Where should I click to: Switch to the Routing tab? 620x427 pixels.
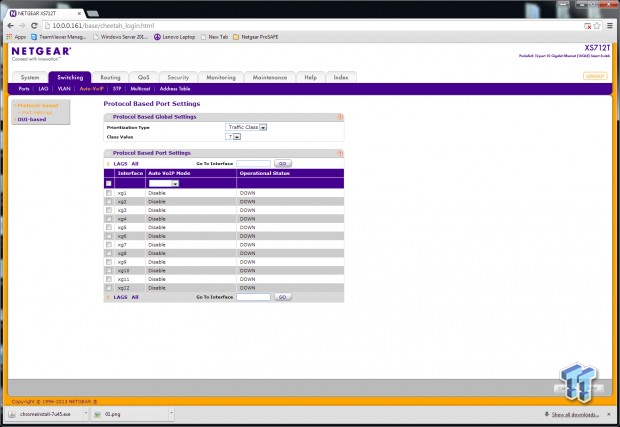(x=110, y=77)
